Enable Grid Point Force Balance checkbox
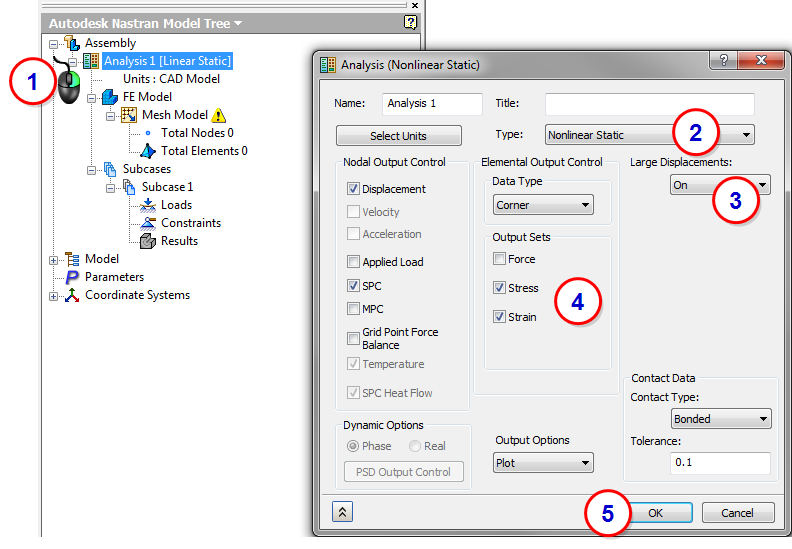The width and height of the screenshot is (792, 549). point(353,338)
